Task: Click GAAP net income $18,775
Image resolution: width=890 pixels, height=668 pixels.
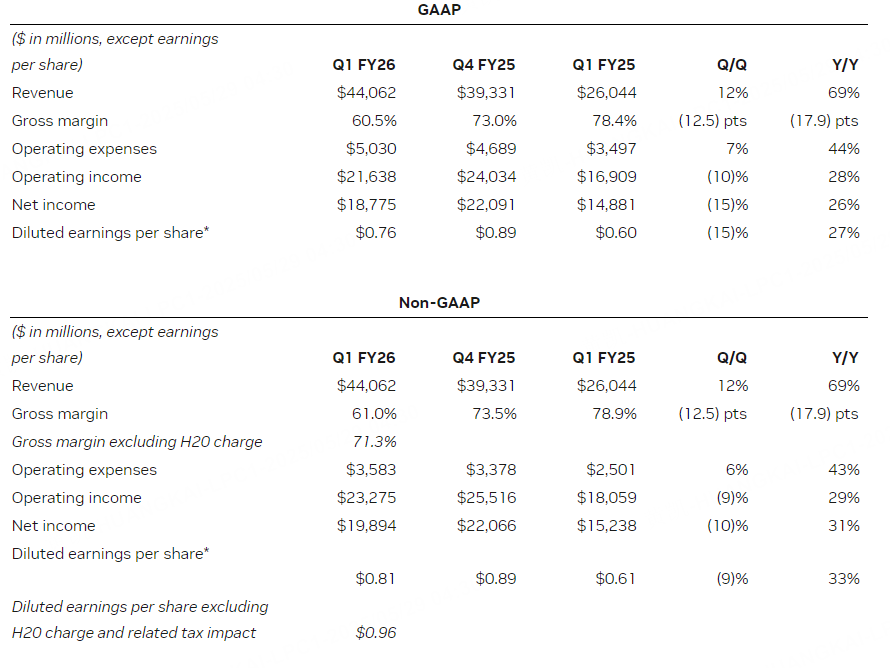Action: 366,204
